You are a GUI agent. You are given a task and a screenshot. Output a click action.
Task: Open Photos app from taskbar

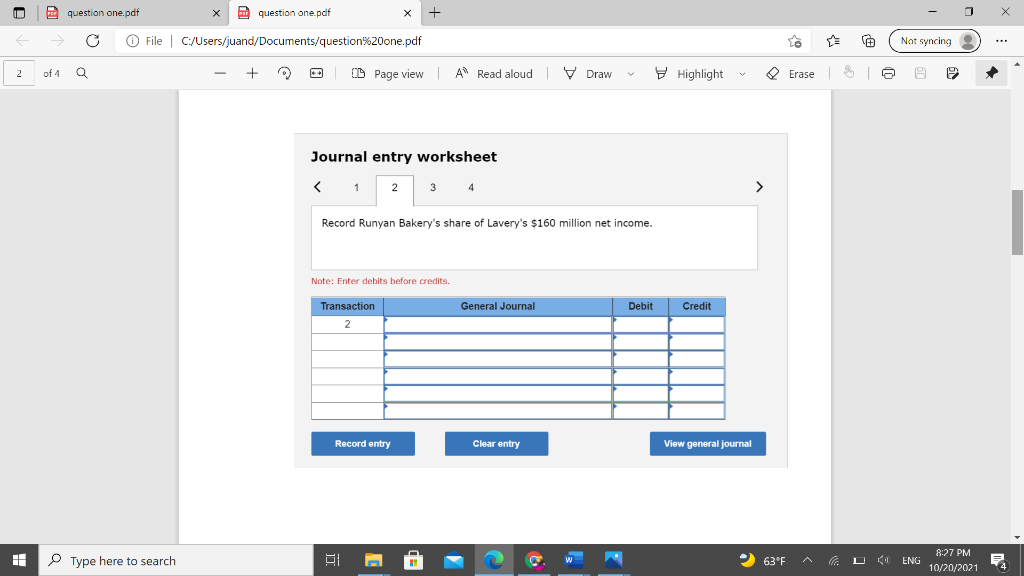point(613,560)
